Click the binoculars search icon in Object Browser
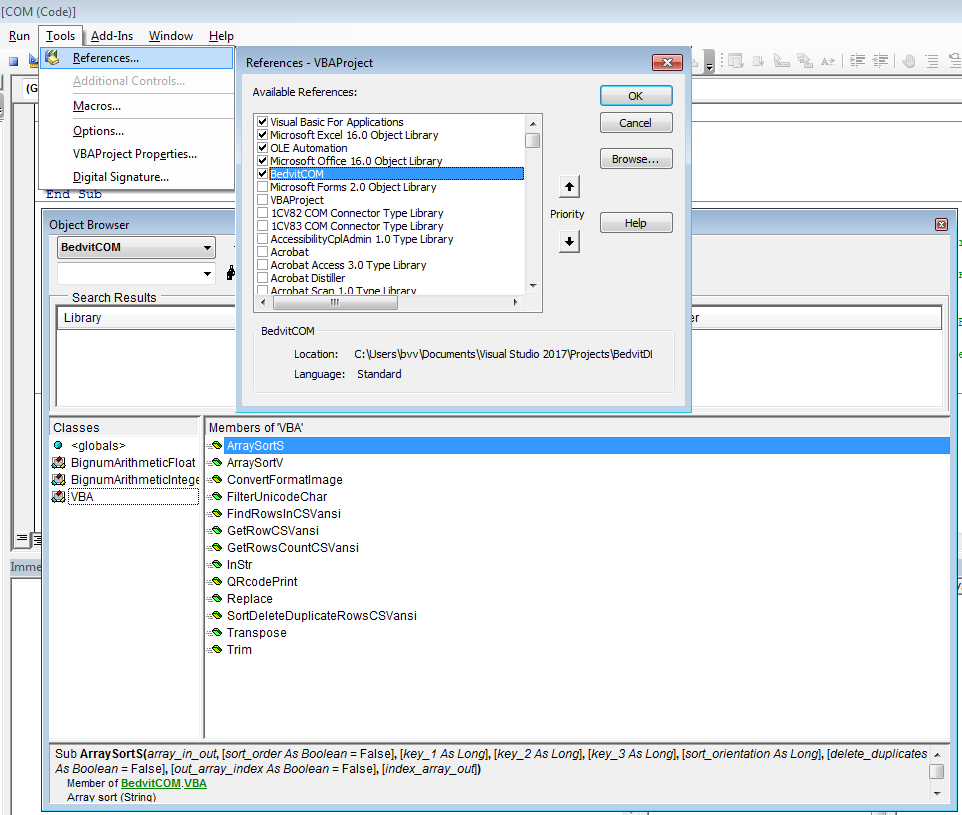 pos(231,273)
